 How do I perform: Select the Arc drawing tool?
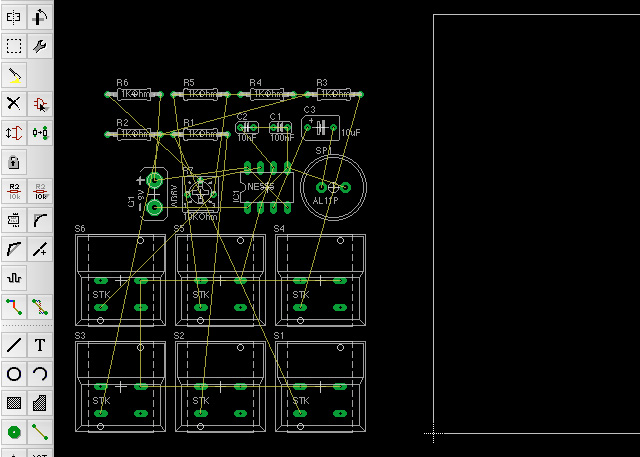click(40, 374)
